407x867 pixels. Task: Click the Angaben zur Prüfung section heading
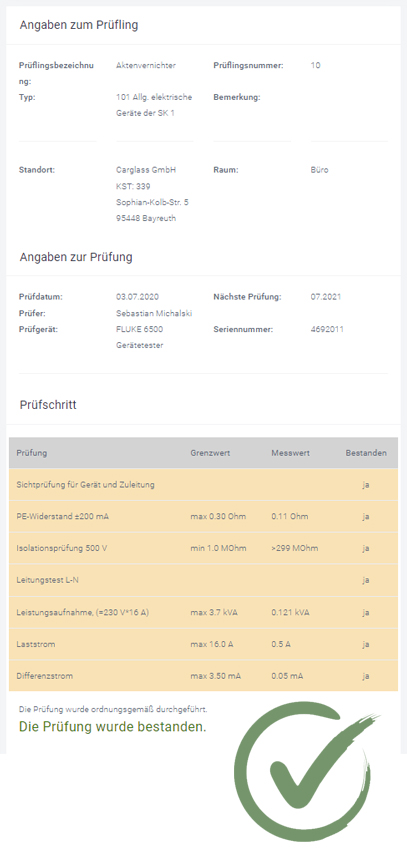[76, 257]
